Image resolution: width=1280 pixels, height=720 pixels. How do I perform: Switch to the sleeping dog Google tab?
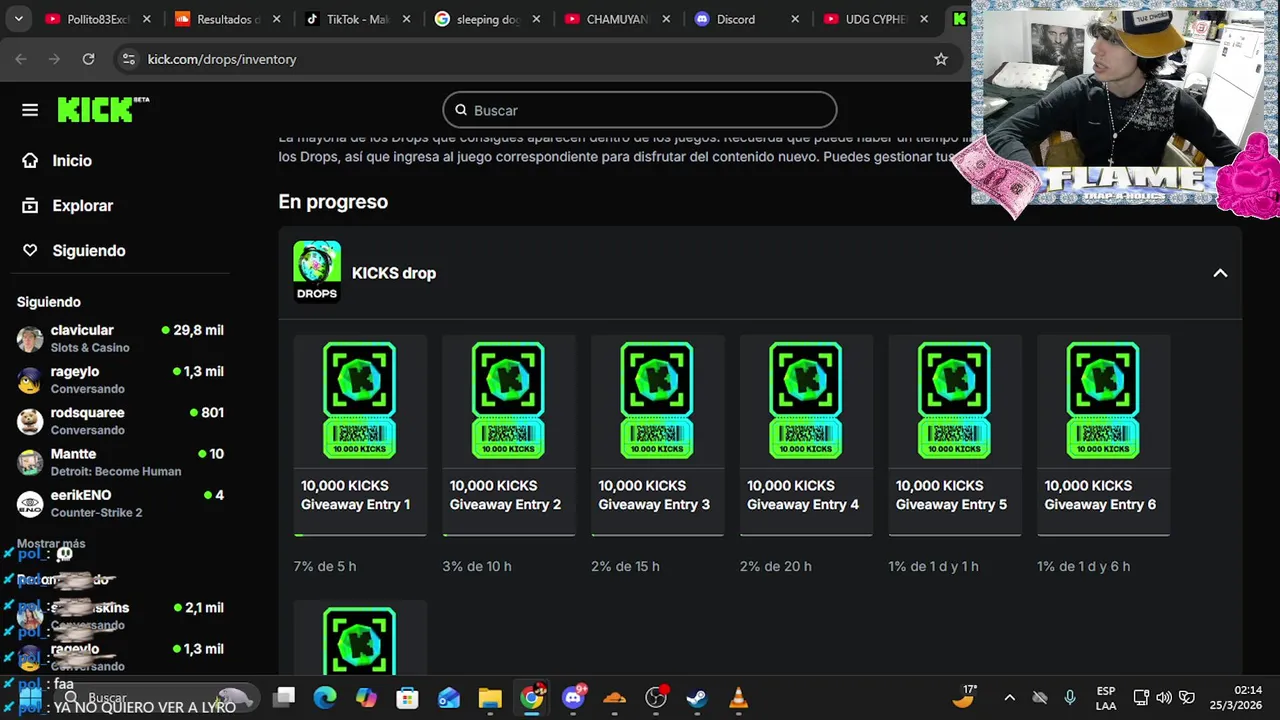(487, 19)
